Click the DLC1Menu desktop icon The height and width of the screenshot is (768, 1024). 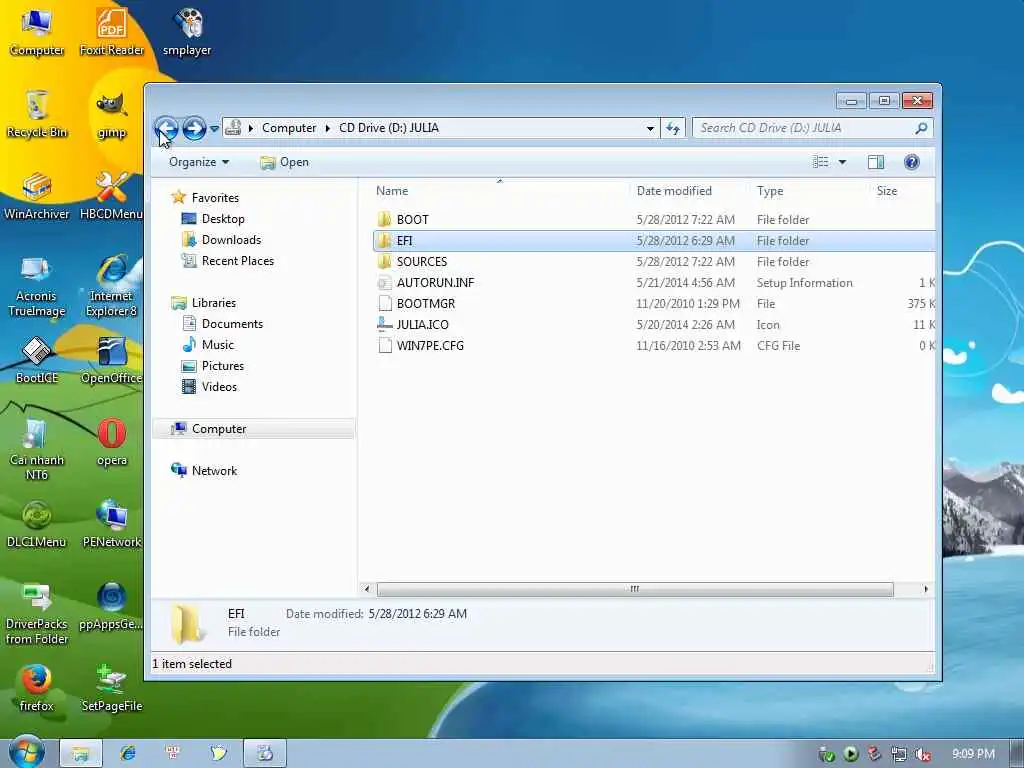(36, 524)
